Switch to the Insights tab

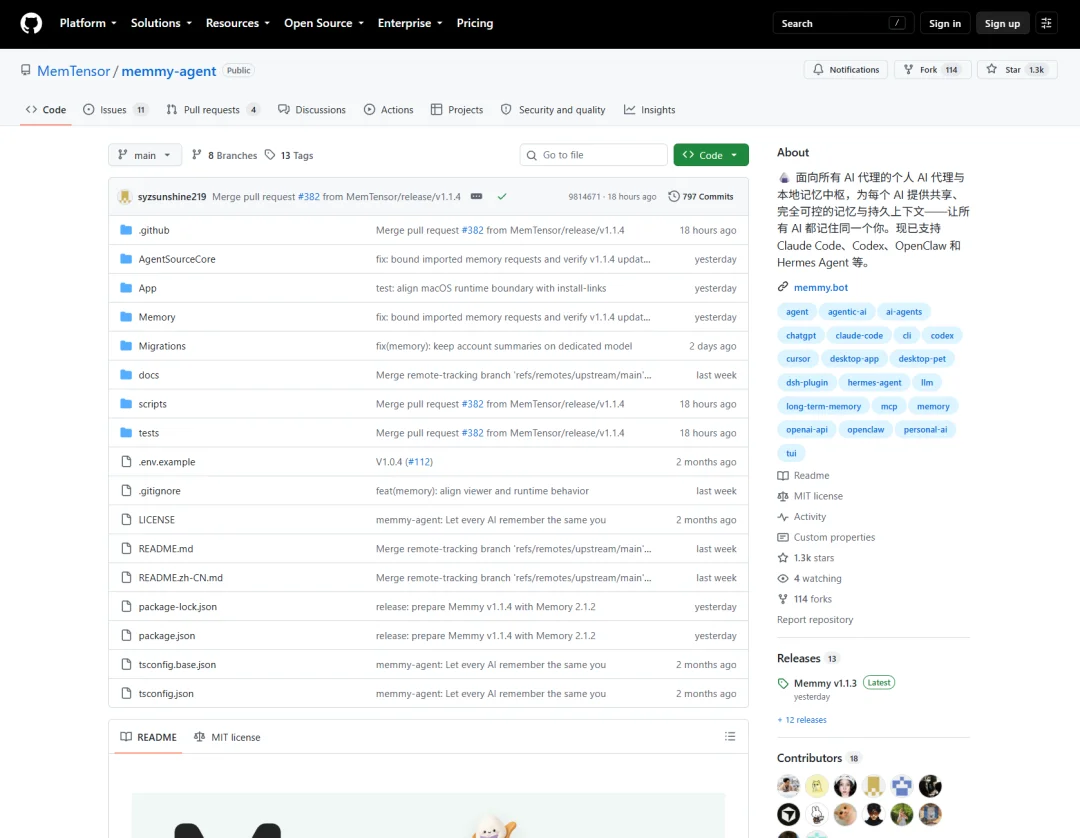[650, 109]
